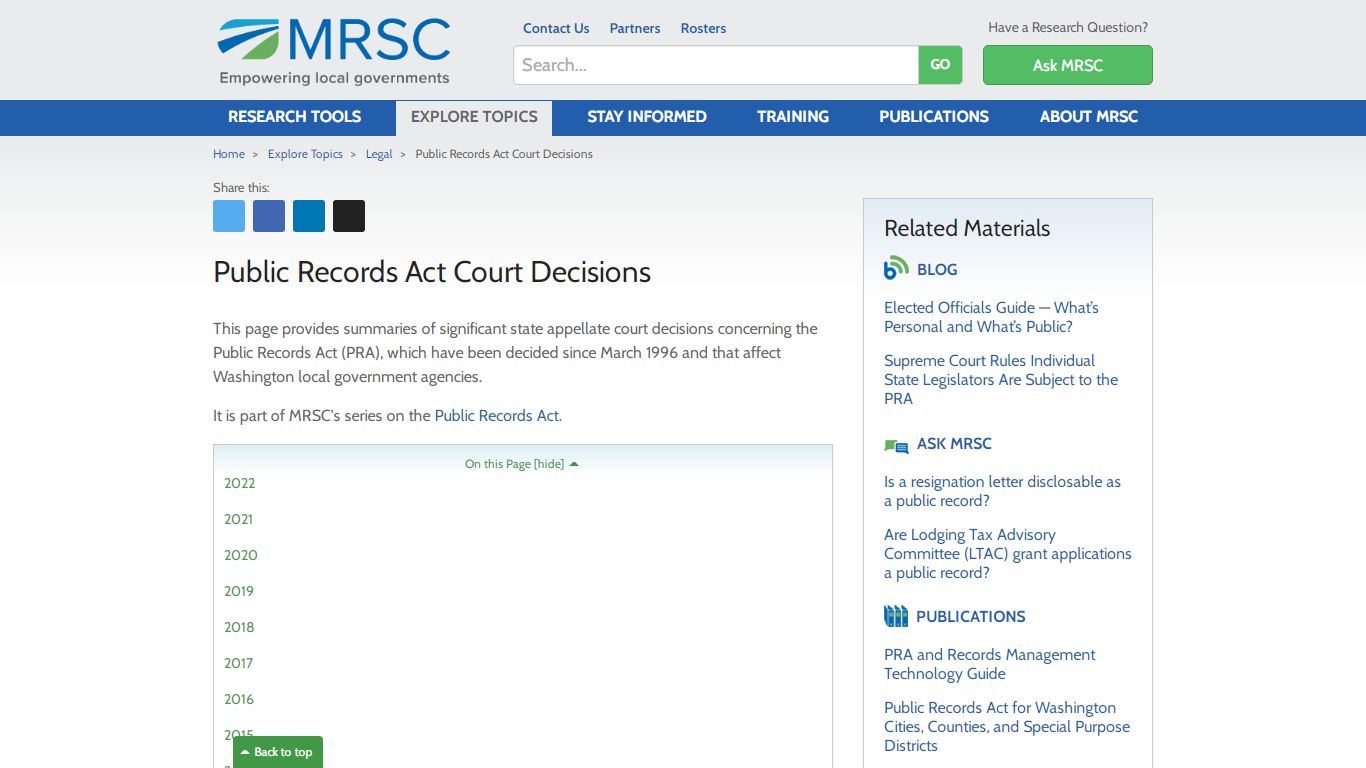Click the Back to top button

[278, 752]
